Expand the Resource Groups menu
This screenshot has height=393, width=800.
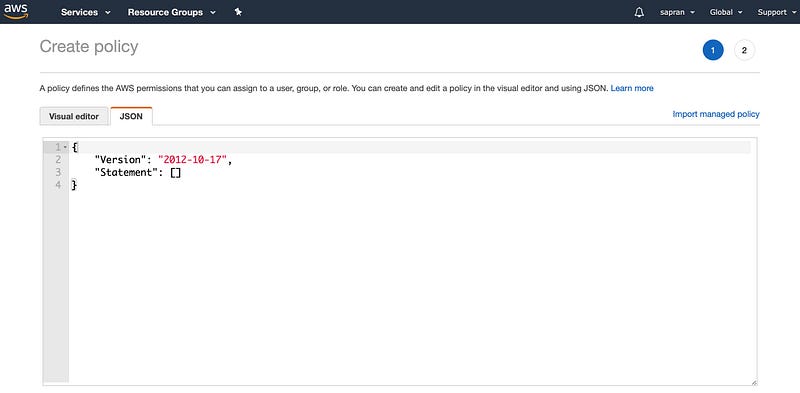point(171,12)
